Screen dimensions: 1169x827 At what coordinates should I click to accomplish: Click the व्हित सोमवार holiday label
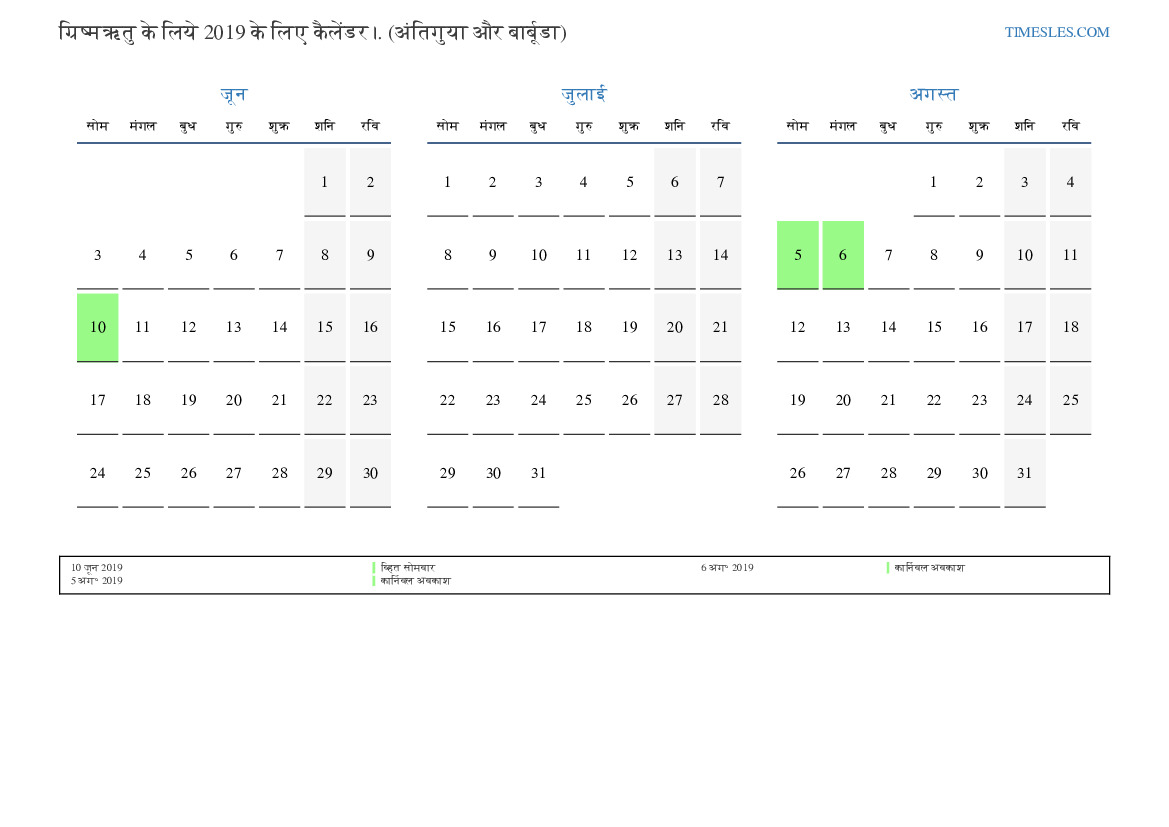point(407,568)
